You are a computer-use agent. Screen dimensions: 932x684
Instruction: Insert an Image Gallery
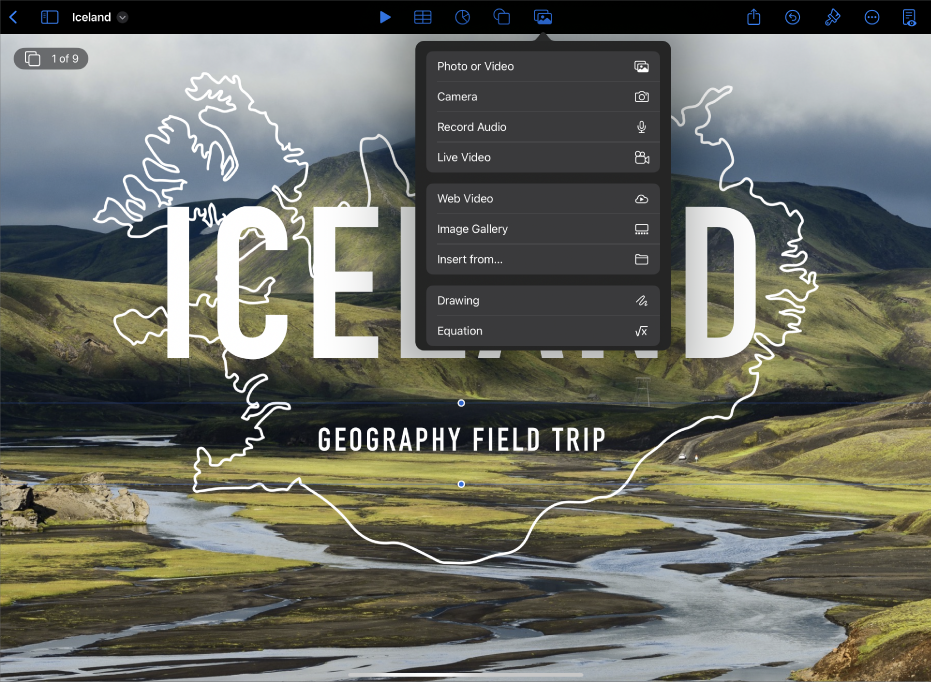[543, 229]
